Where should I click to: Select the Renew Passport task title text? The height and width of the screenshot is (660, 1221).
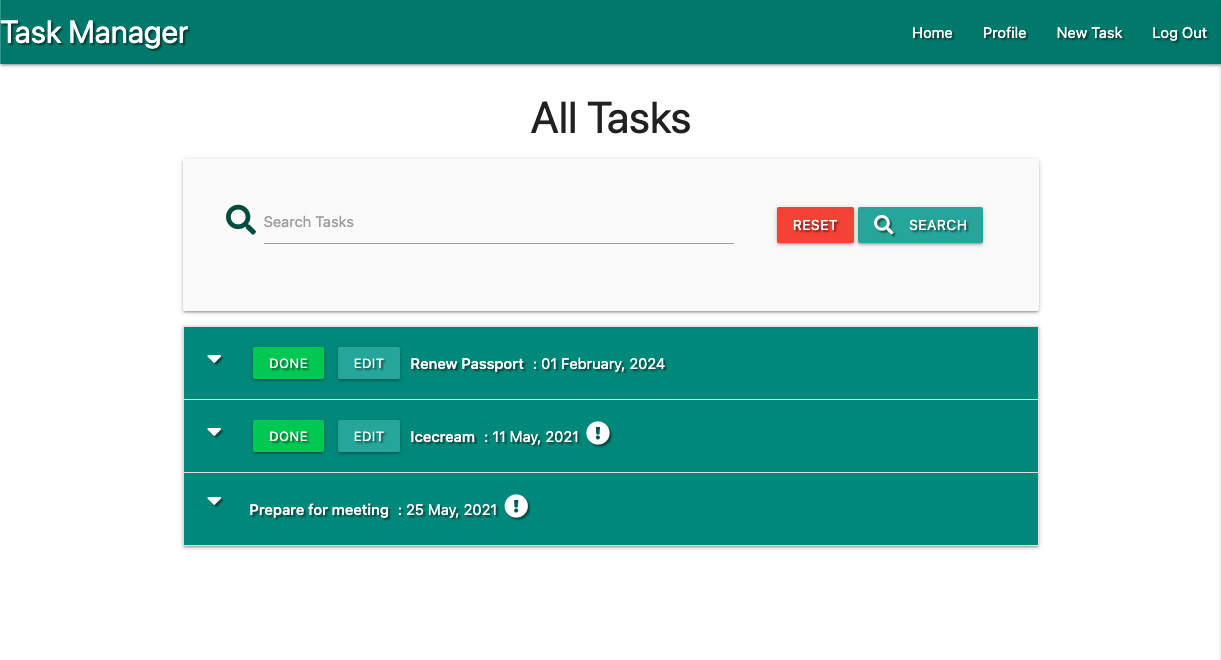[467, 364]
